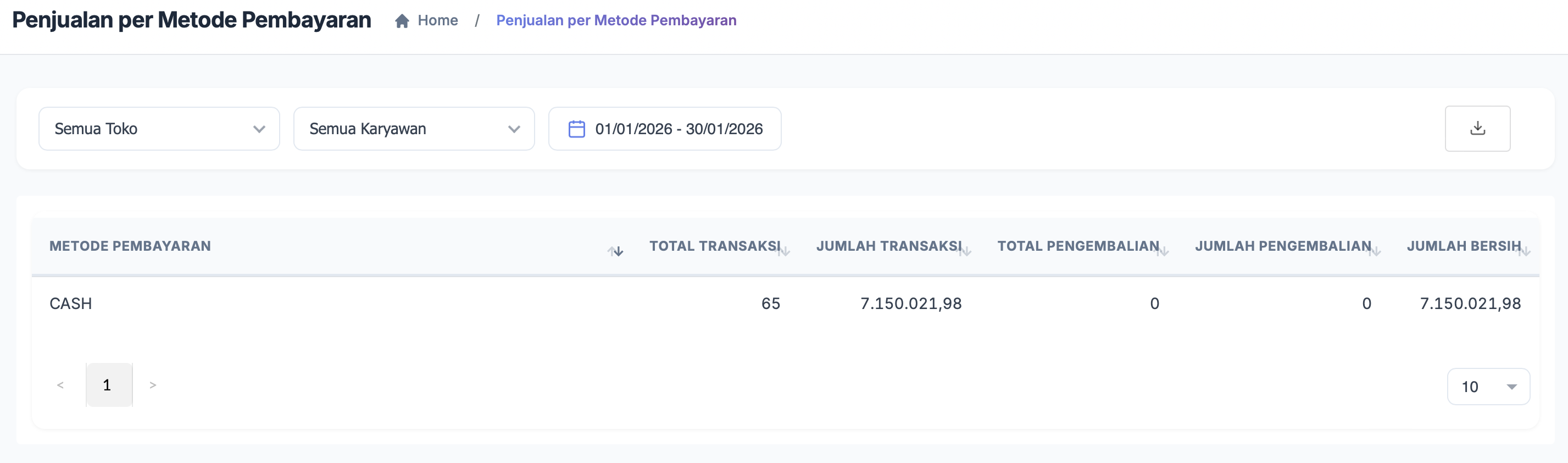Go to the next page arrow
This screenshot has height=463, width=1568.
[x=153, y=385]
